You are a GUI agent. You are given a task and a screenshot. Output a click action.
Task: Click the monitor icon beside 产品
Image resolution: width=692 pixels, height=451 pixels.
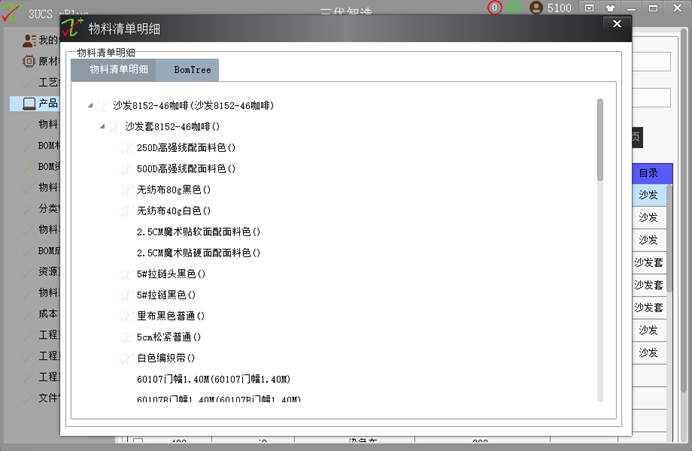click(x=29, y=104)
